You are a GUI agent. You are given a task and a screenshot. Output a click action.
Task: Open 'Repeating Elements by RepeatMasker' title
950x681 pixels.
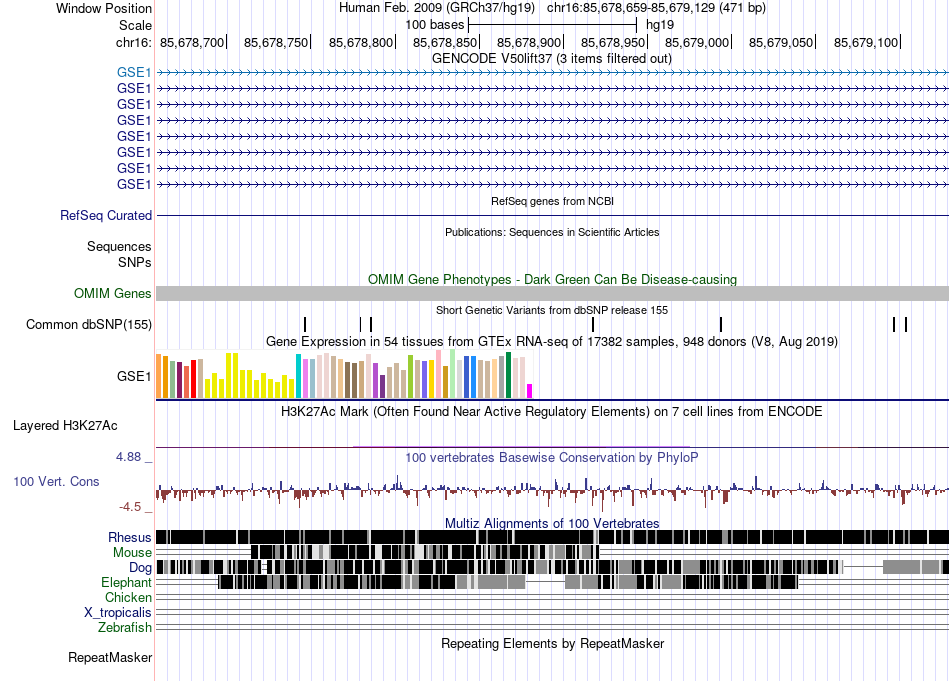552,643
